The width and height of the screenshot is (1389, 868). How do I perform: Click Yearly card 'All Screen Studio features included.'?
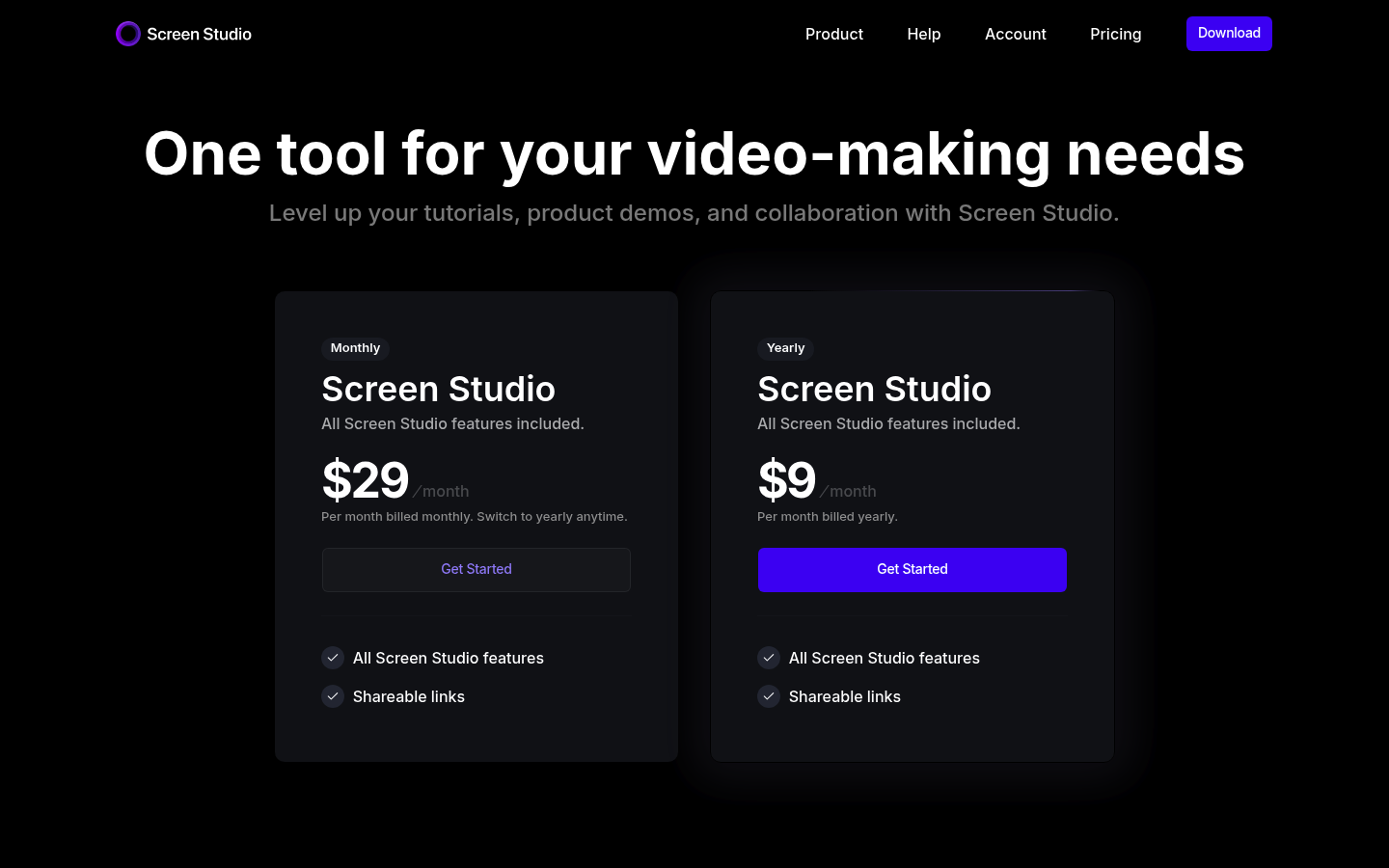coord(888,423)
